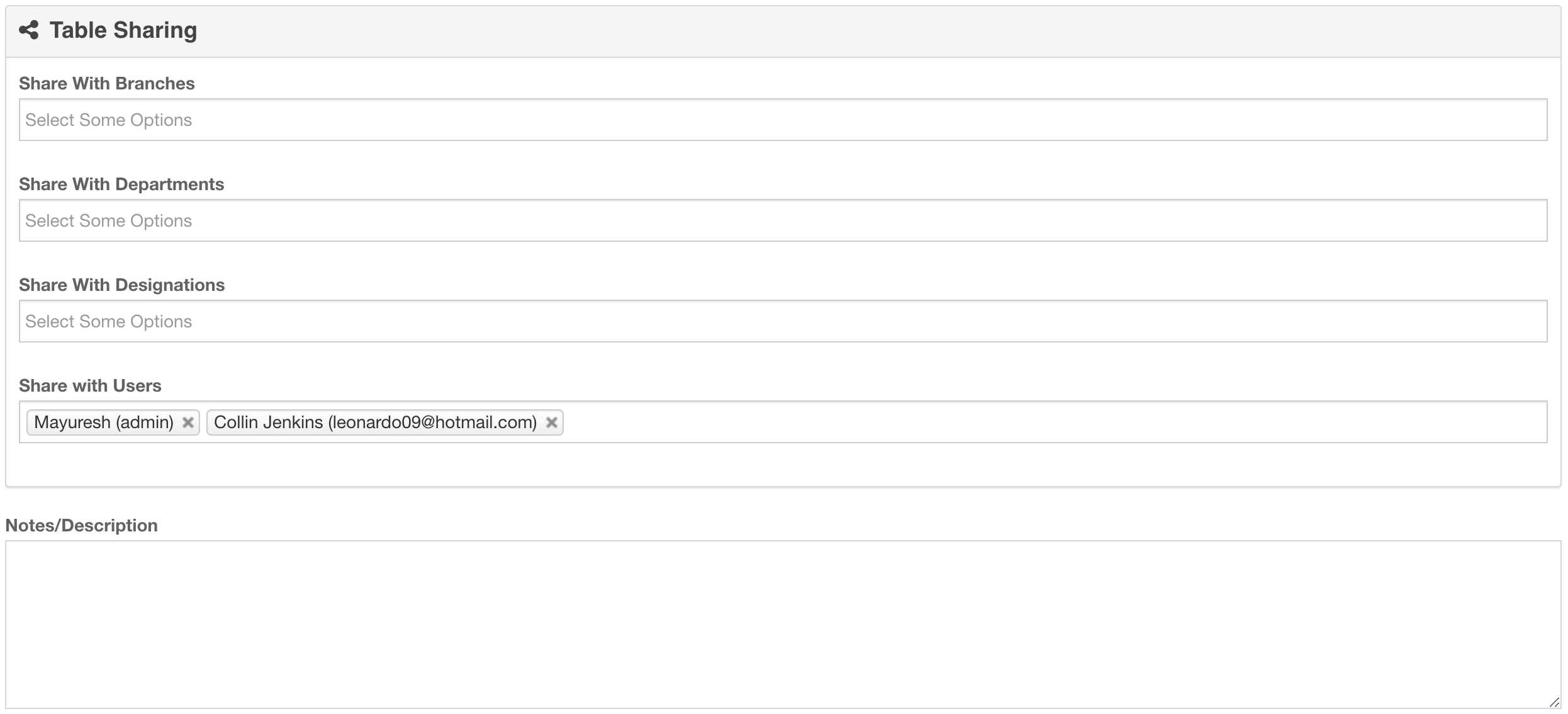The image size is (1568, 714).
Task: Click the Notes/Description label
Action: click(82, 525)
